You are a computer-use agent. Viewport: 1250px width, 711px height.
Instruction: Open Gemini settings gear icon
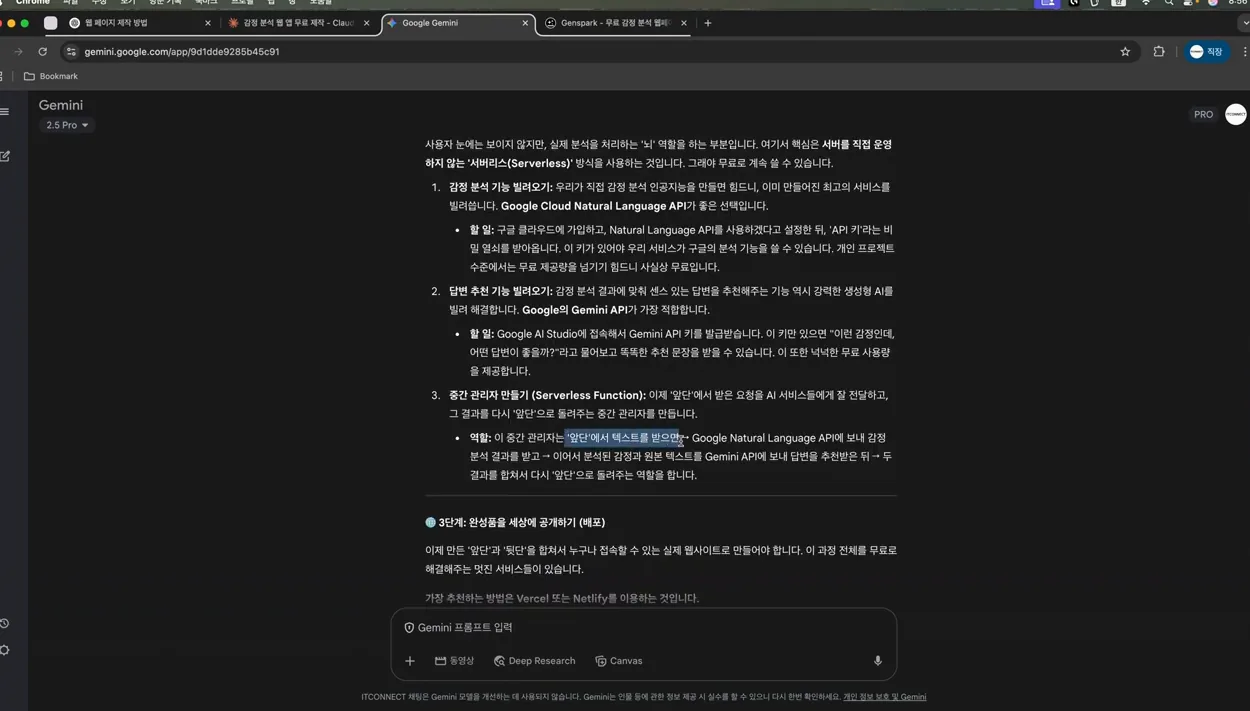click(5, 650)
